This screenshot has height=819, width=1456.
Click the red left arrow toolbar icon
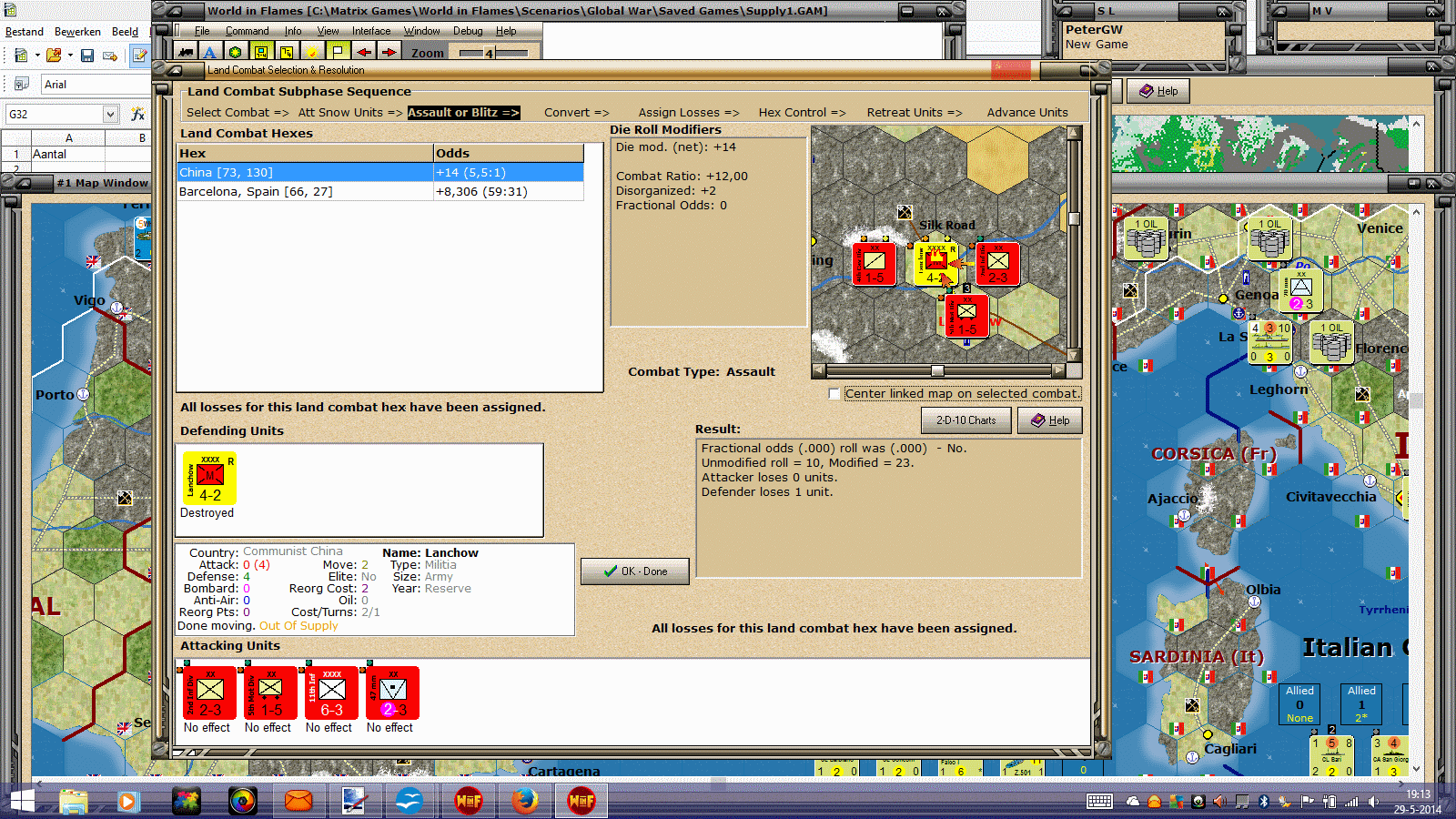coord(363,53)
